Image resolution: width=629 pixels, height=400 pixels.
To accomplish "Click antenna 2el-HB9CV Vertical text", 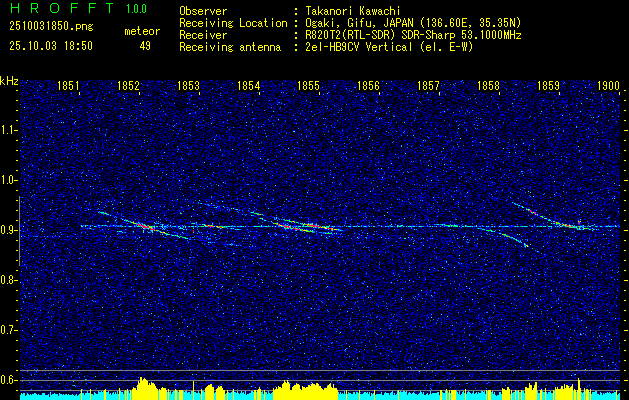I will (x=389, y=47).
